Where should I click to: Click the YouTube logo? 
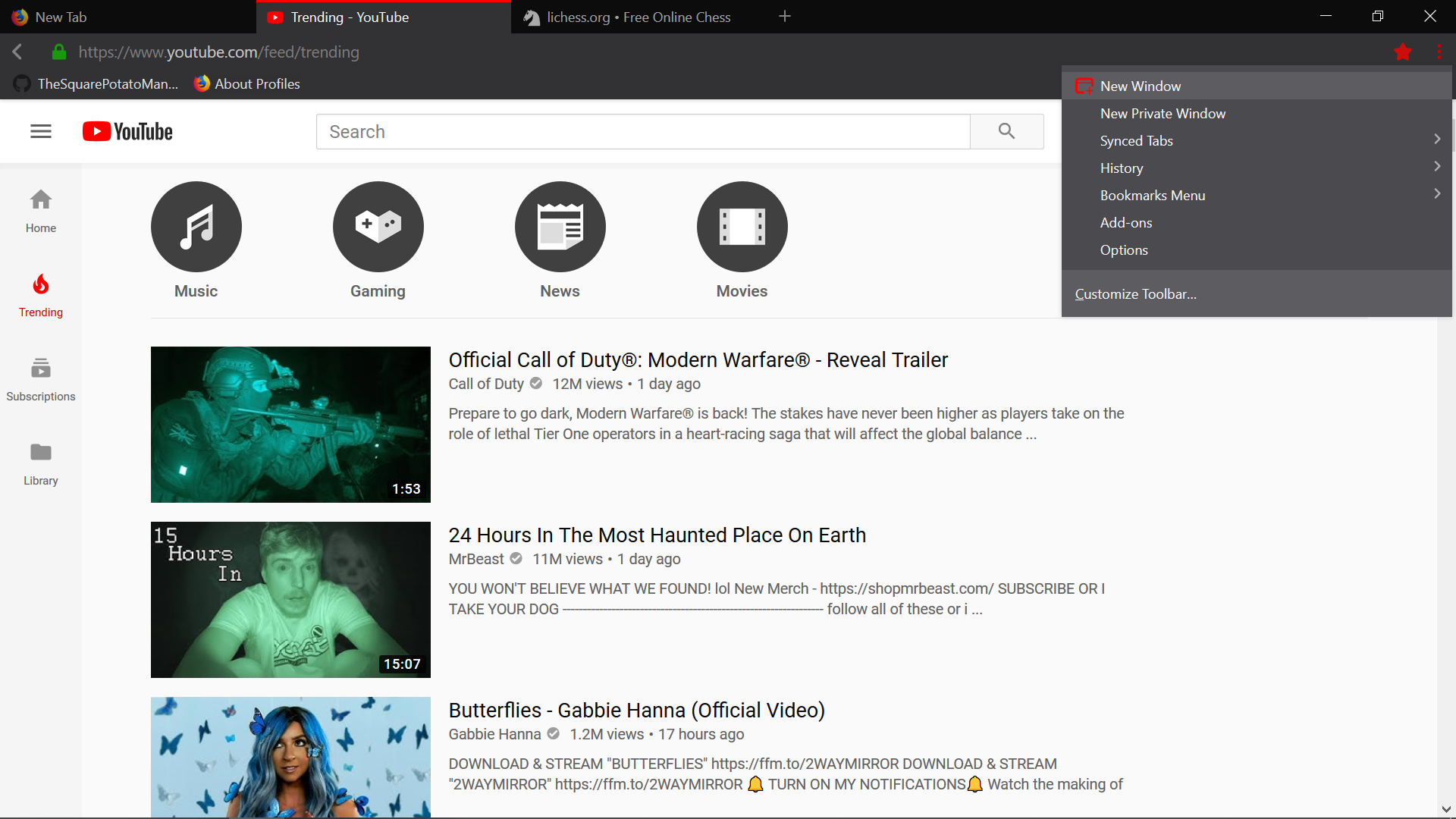pos(127,131)
